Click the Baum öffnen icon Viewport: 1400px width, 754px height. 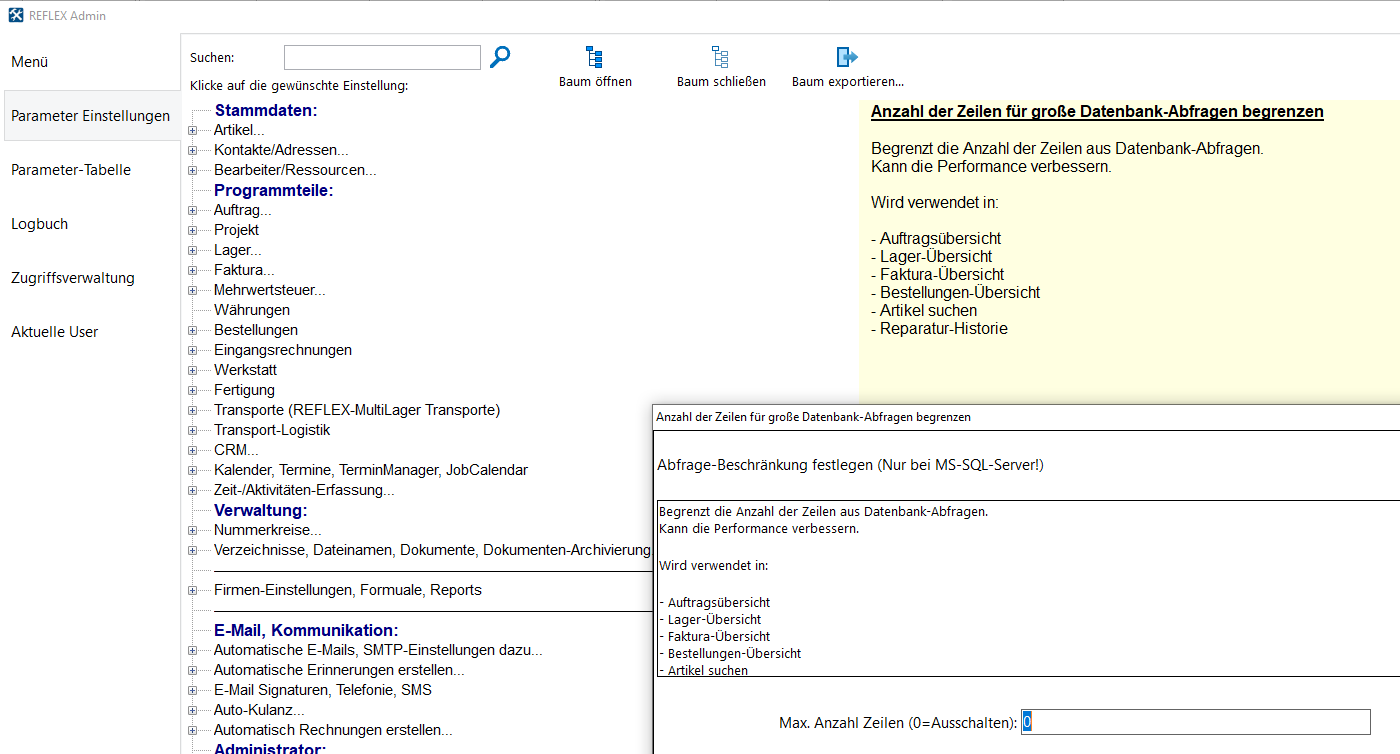pyautogui.click(x=595, y=57)
